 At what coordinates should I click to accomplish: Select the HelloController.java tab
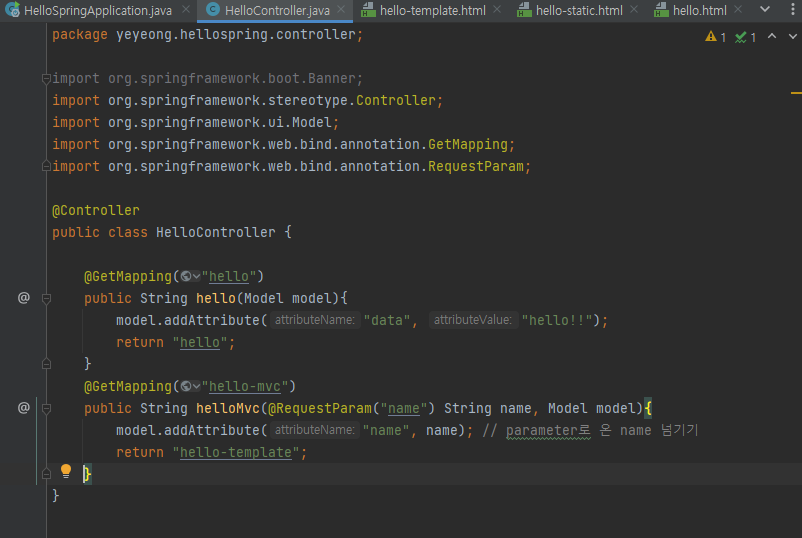tap(277, 10)
